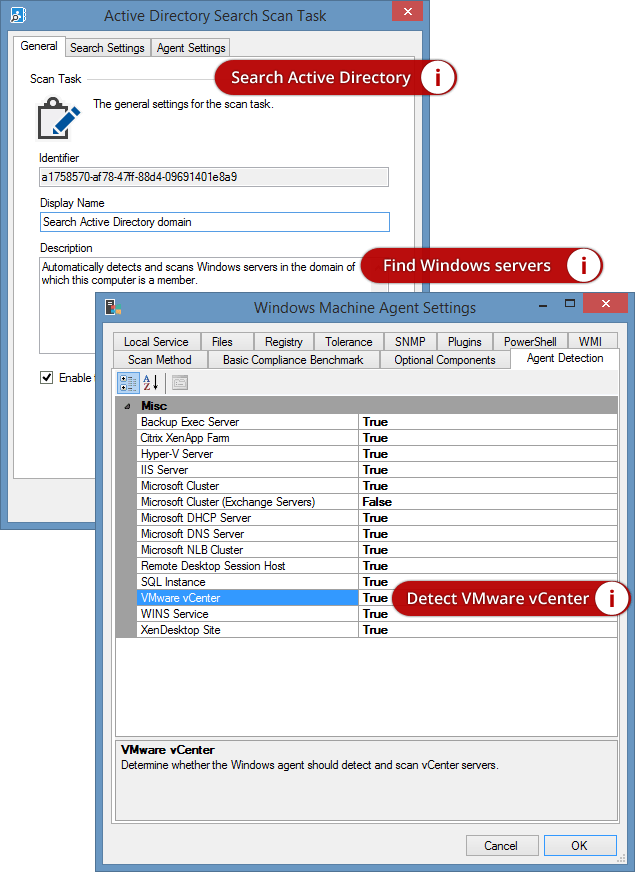Click the OK button

[x=579, y=845]
